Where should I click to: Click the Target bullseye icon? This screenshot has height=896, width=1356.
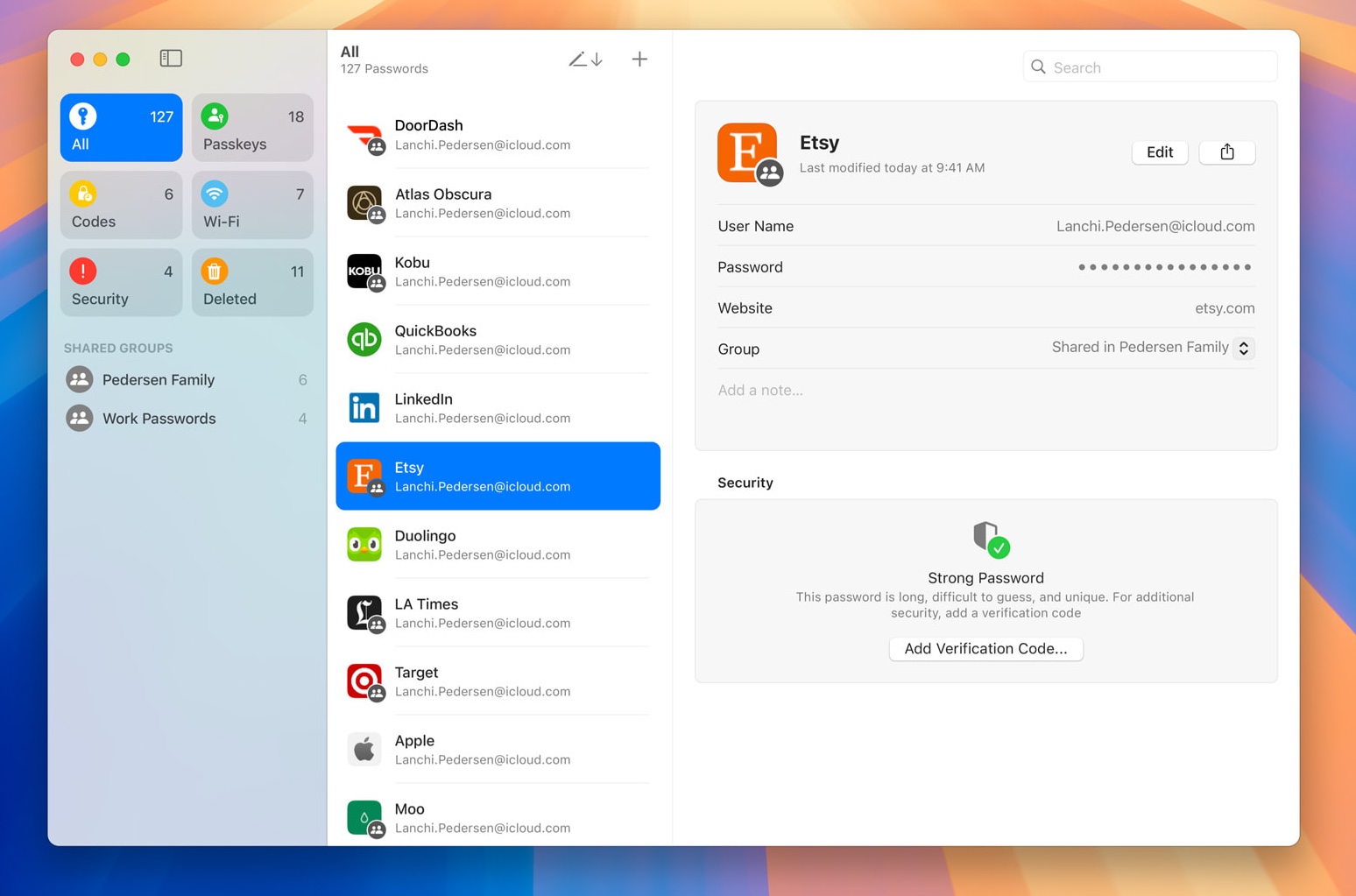[364, 681]
